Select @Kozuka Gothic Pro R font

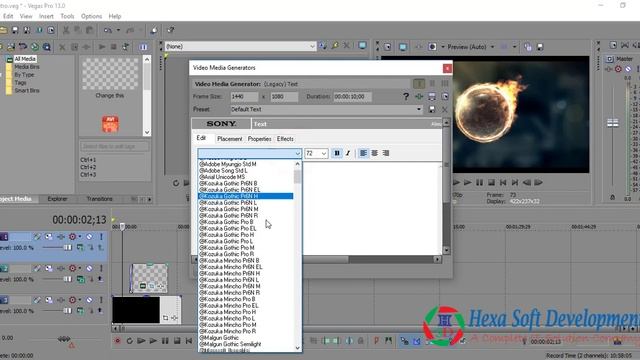point(246,254)
